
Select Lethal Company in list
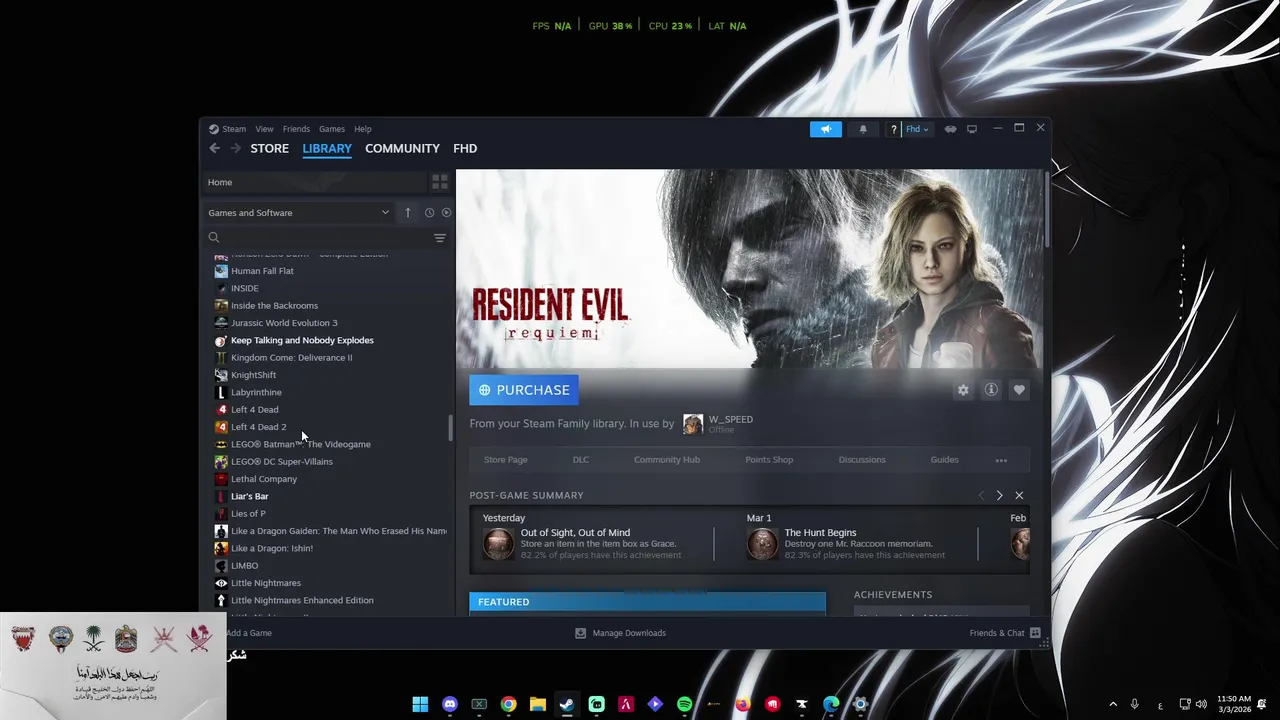[264, 479]
